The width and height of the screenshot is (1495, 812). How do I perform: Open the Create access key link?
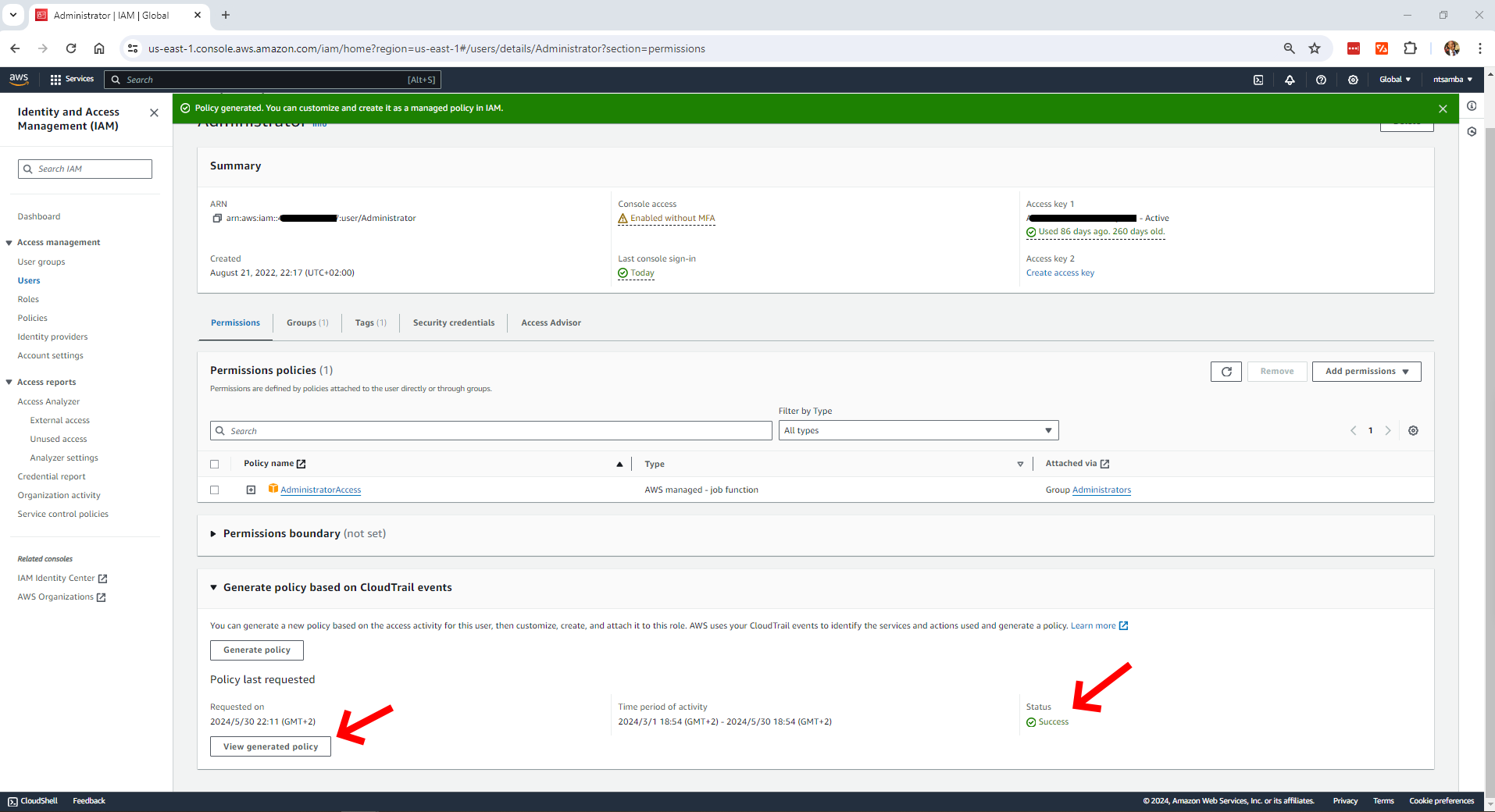1060,273
